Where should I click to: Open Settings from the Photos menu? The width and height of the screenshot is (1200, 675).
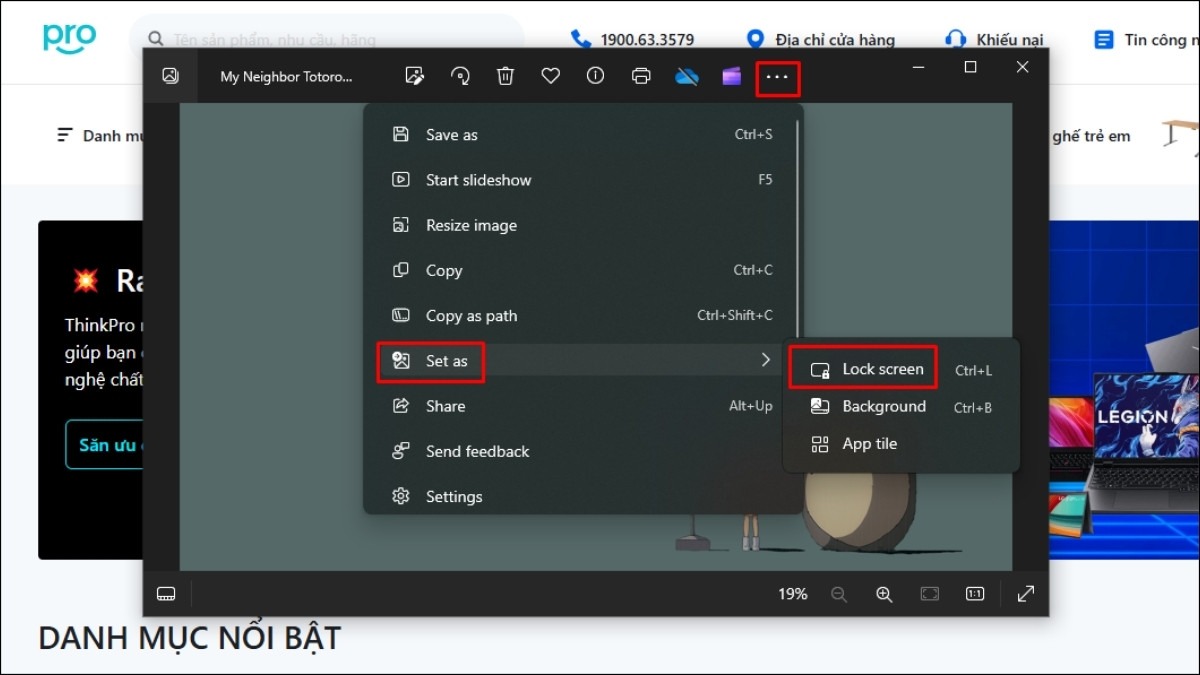(x=583, y=496)
